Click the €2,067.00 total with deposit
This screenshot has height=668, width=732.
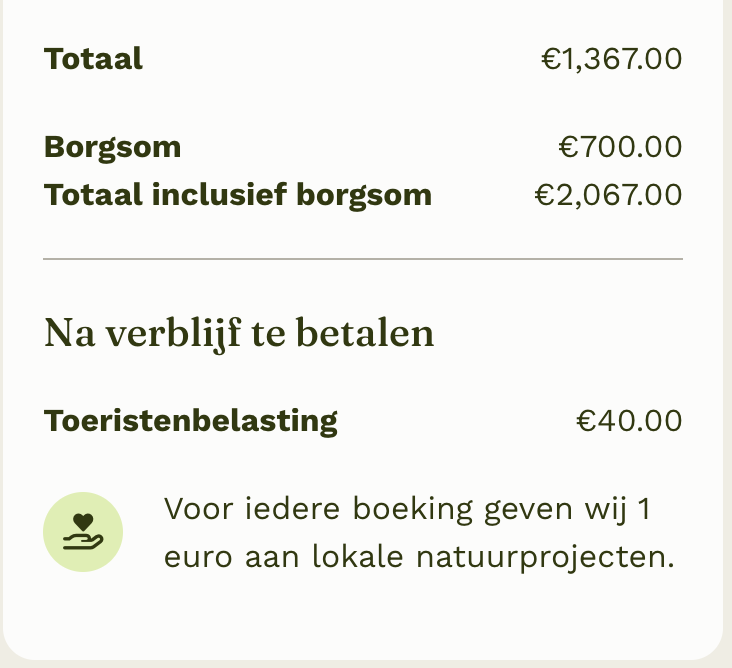pos(608,195)
